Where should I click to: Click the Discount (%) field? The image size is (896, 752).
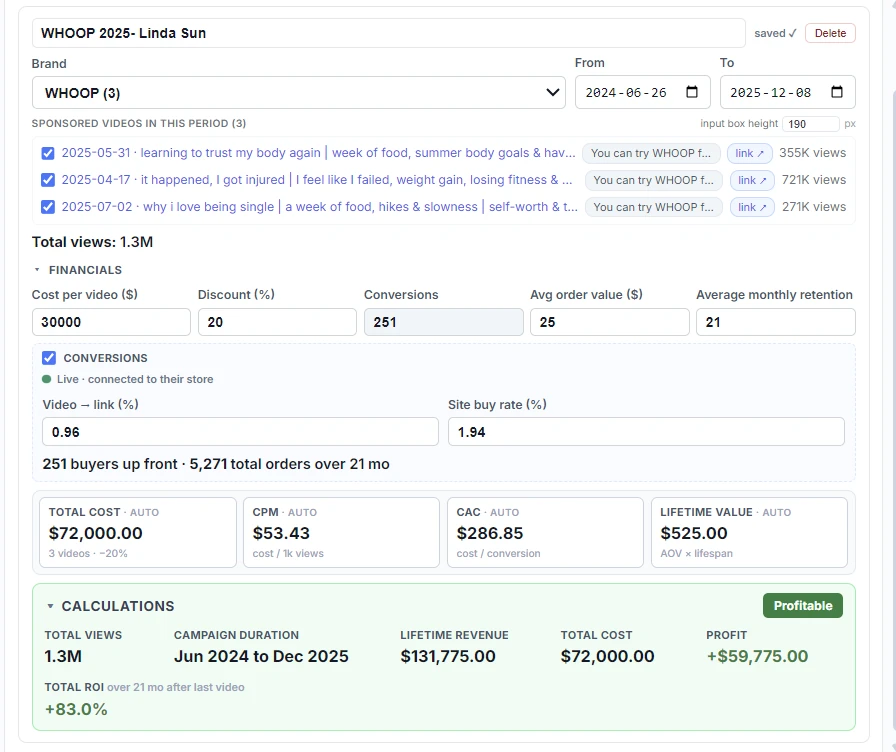click(x=277, y=322)
